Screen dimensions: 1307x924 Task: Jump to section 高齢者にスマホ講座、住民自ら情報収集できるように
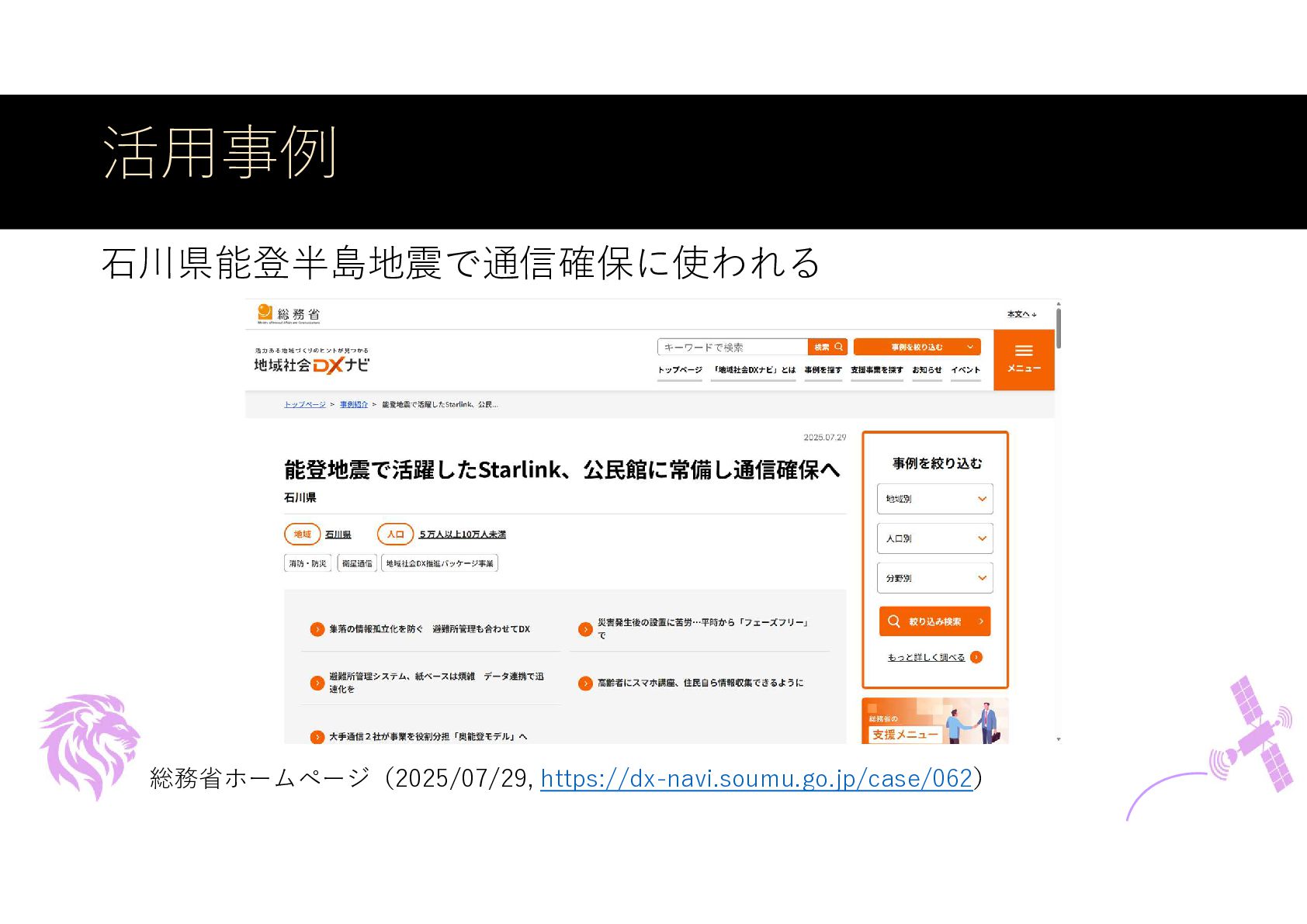(700, 683)
